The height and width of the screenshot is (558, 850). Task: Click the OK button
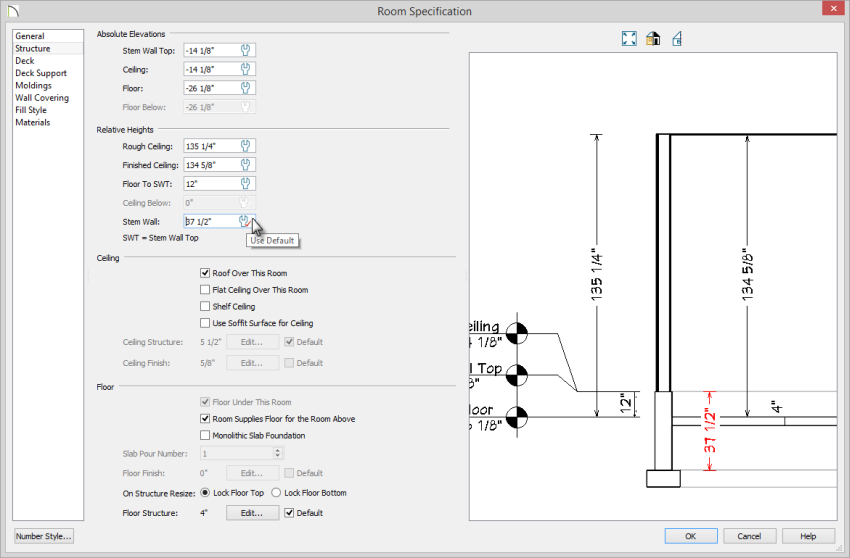[x=691, y=536]
